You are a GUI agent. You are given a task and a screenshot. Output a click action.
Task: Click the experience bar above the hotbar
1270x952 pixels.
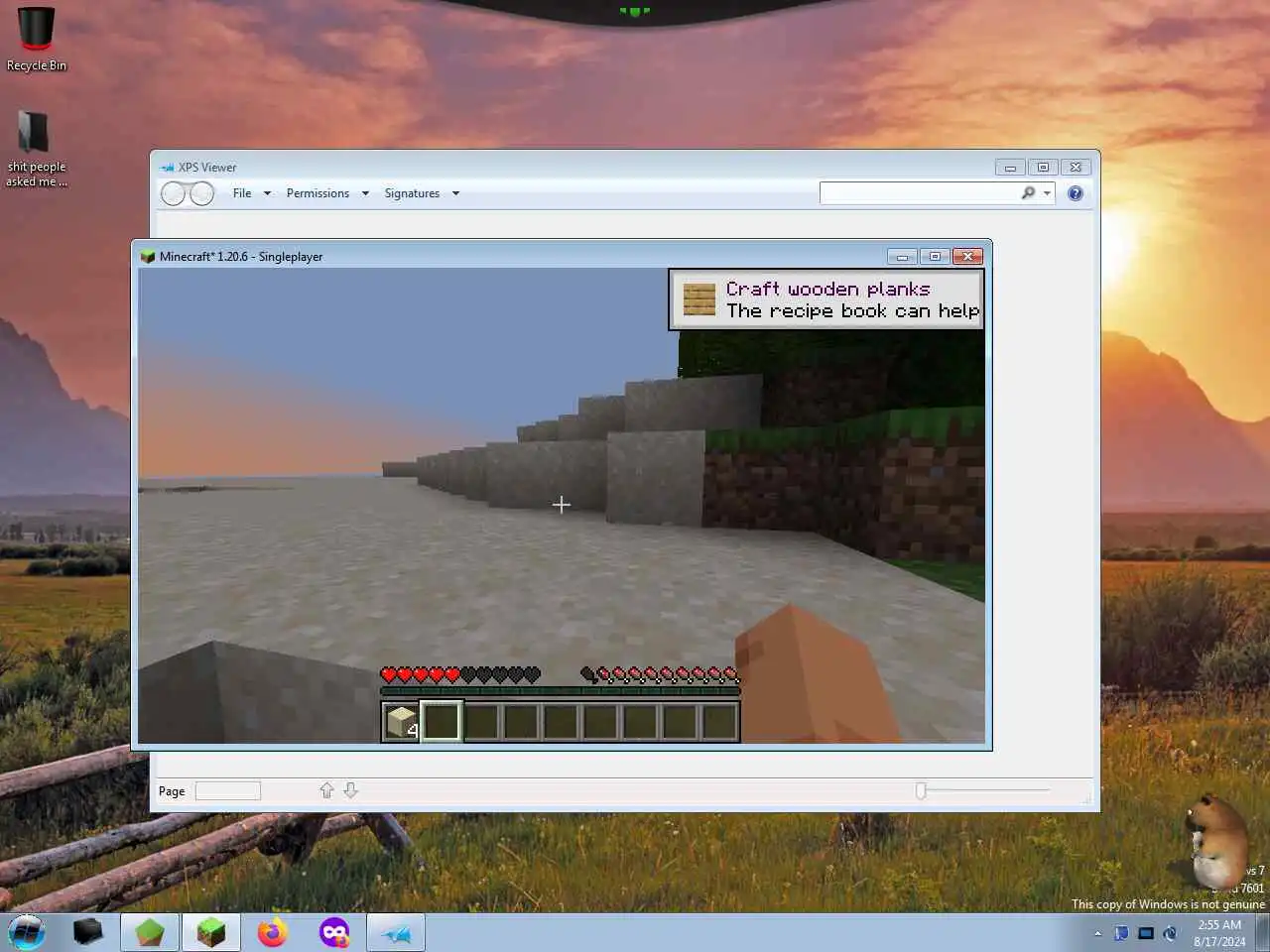(x=561, y=690)
